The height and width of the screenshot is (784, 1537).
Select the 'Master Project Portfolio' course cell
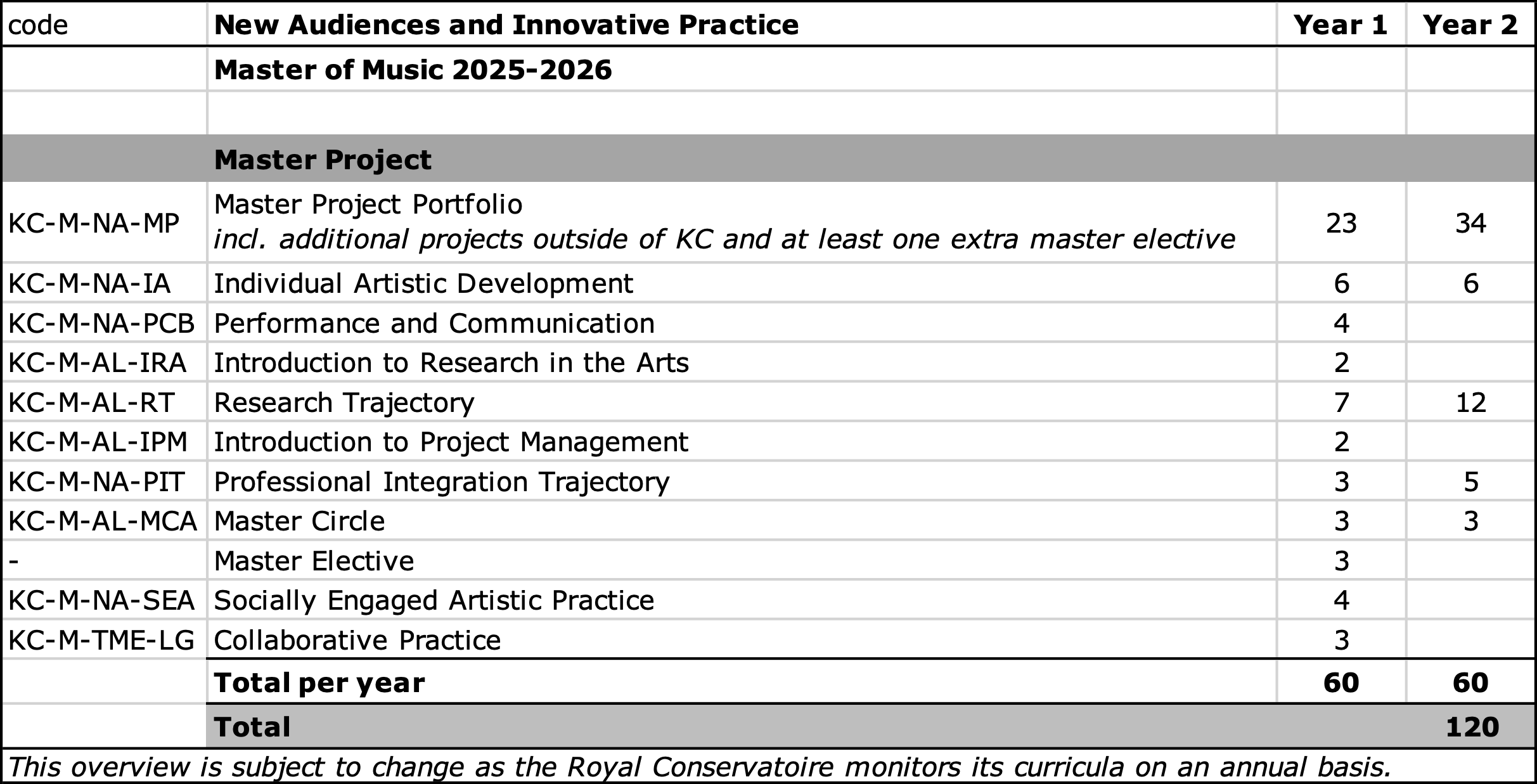pyautogui.click(x=368, y=205)
